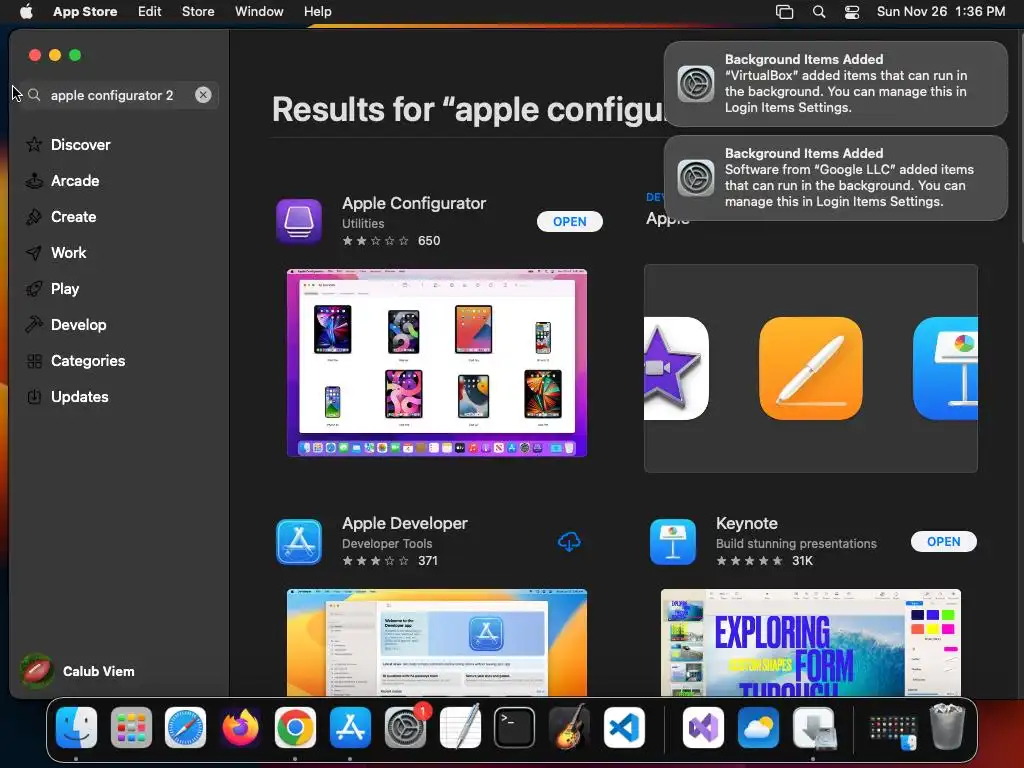1024x768 pixels.
Task: Open TextEdit from the Dock
Action: pos(460,728)
